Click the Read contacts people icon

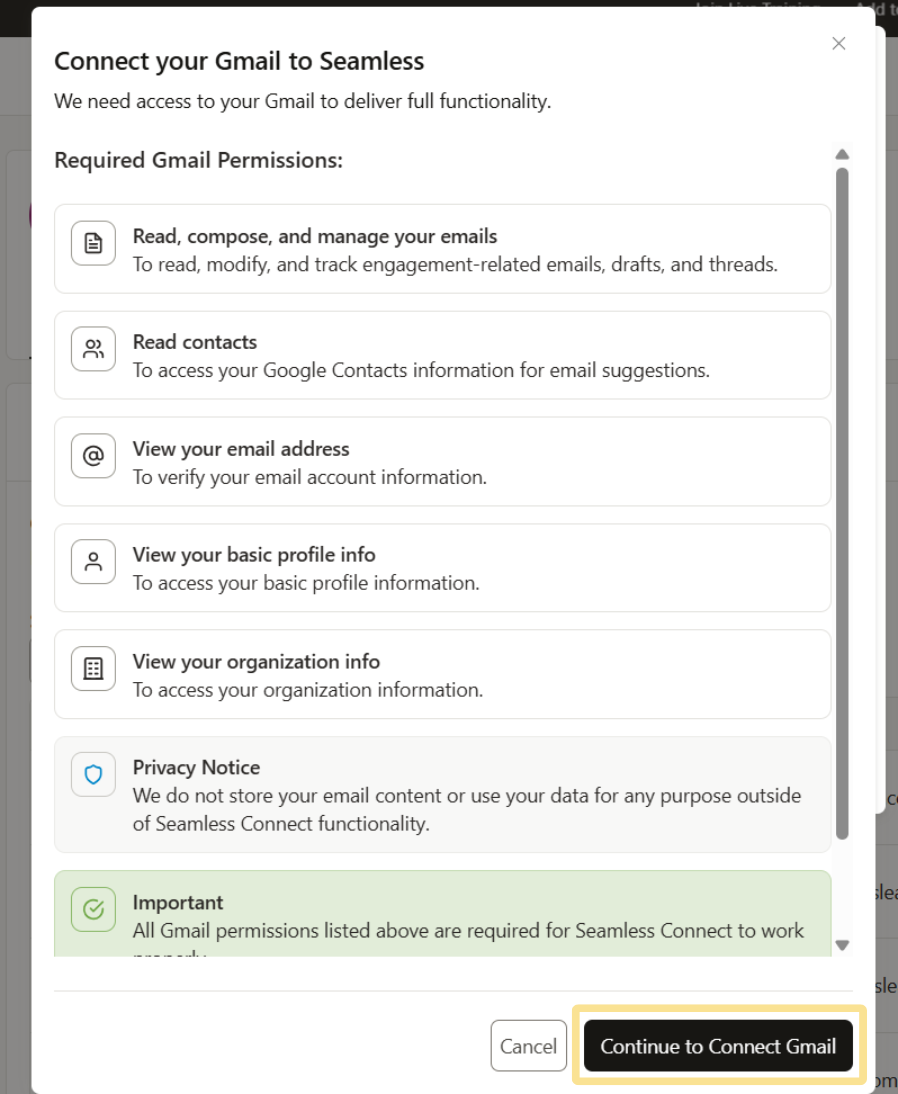92,349
